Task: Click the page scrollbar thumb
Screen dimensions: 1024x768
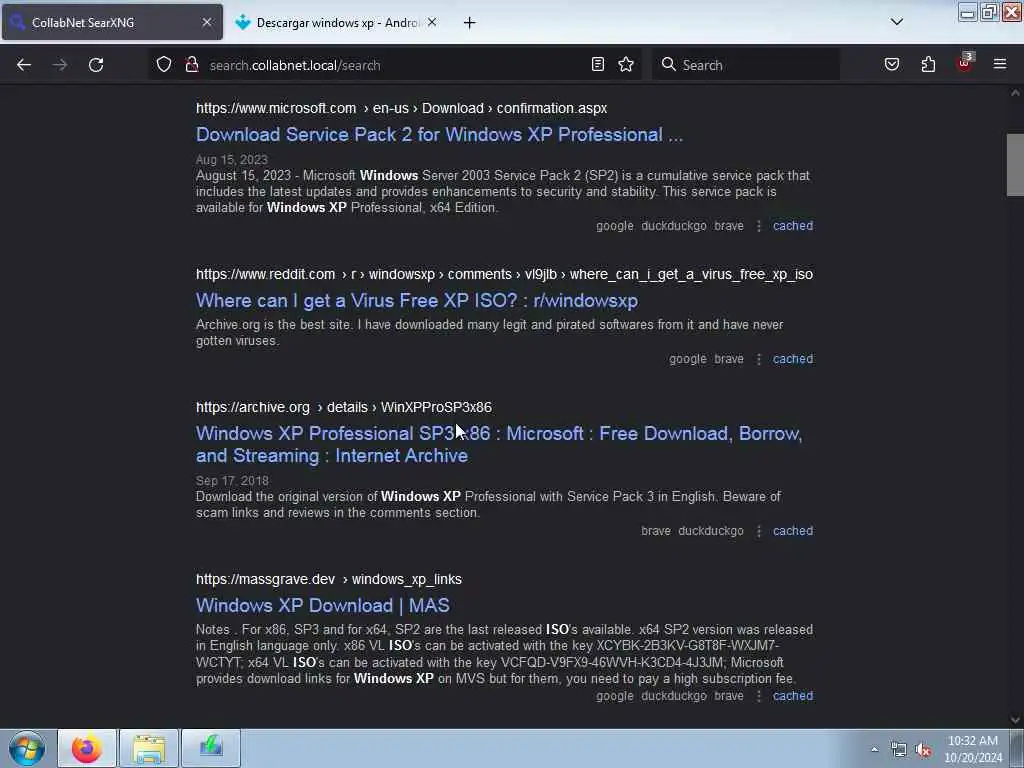Action: 1015,165
